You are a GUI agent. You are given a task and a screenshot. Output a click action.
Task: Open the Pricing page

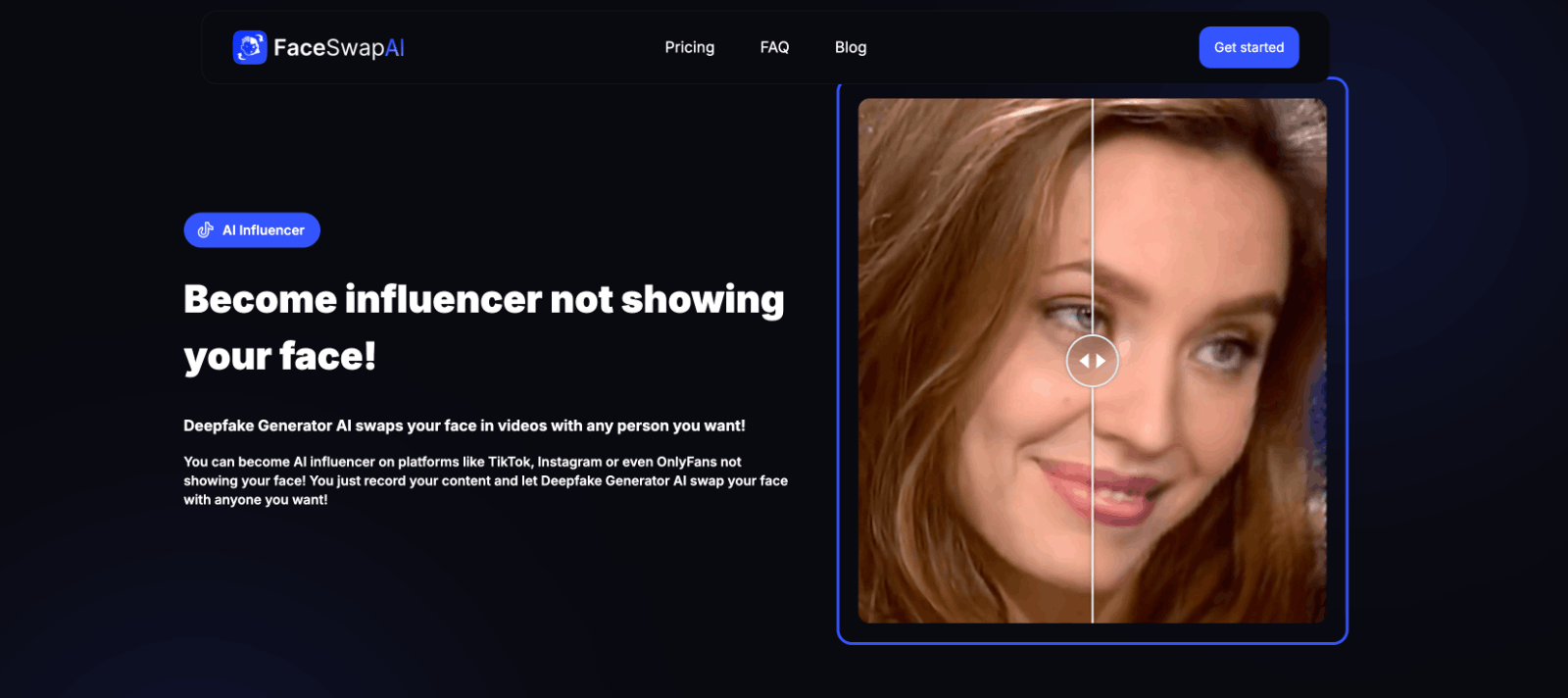click(x=690, y=47)
